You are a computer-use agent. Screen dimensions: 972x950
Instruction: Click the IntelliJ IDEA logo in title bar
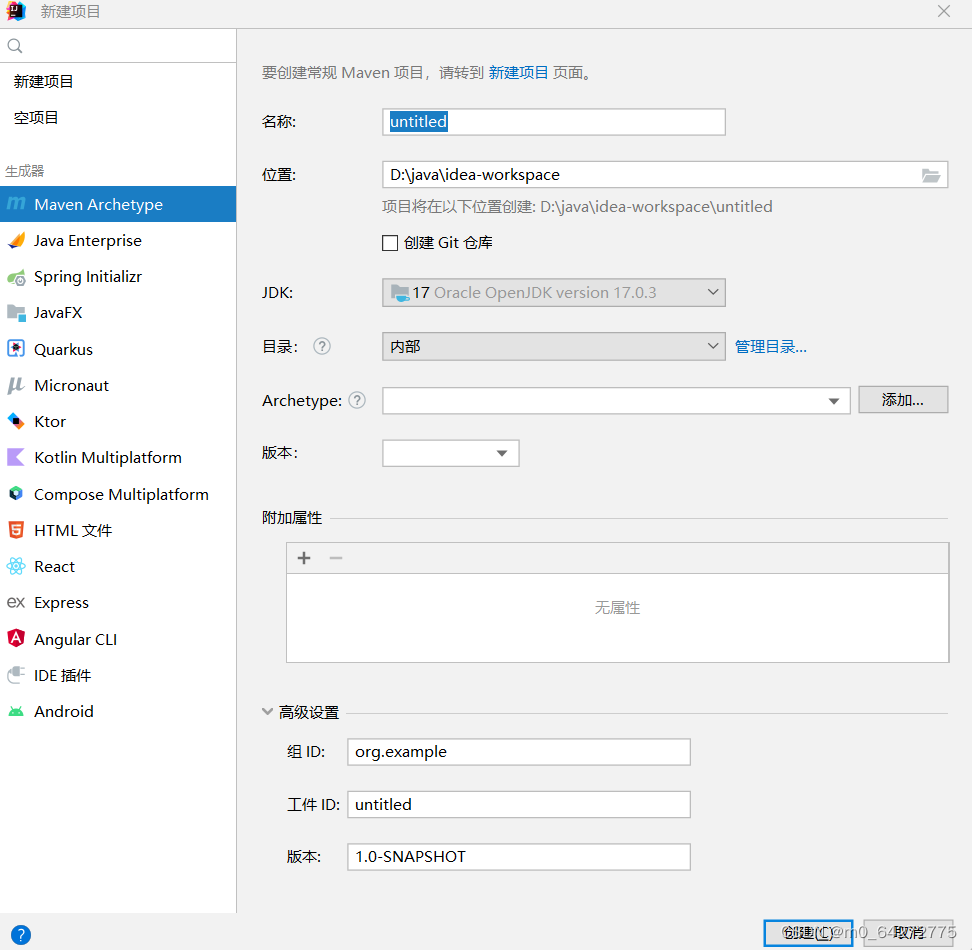coord(16,11)
